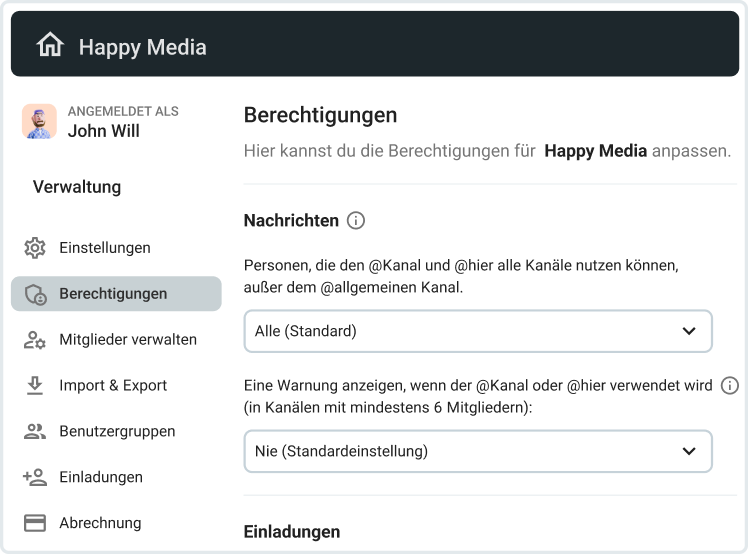The image size is (748, 554).
Task: Click the John Will user name
Action: (x=104, y=131)
